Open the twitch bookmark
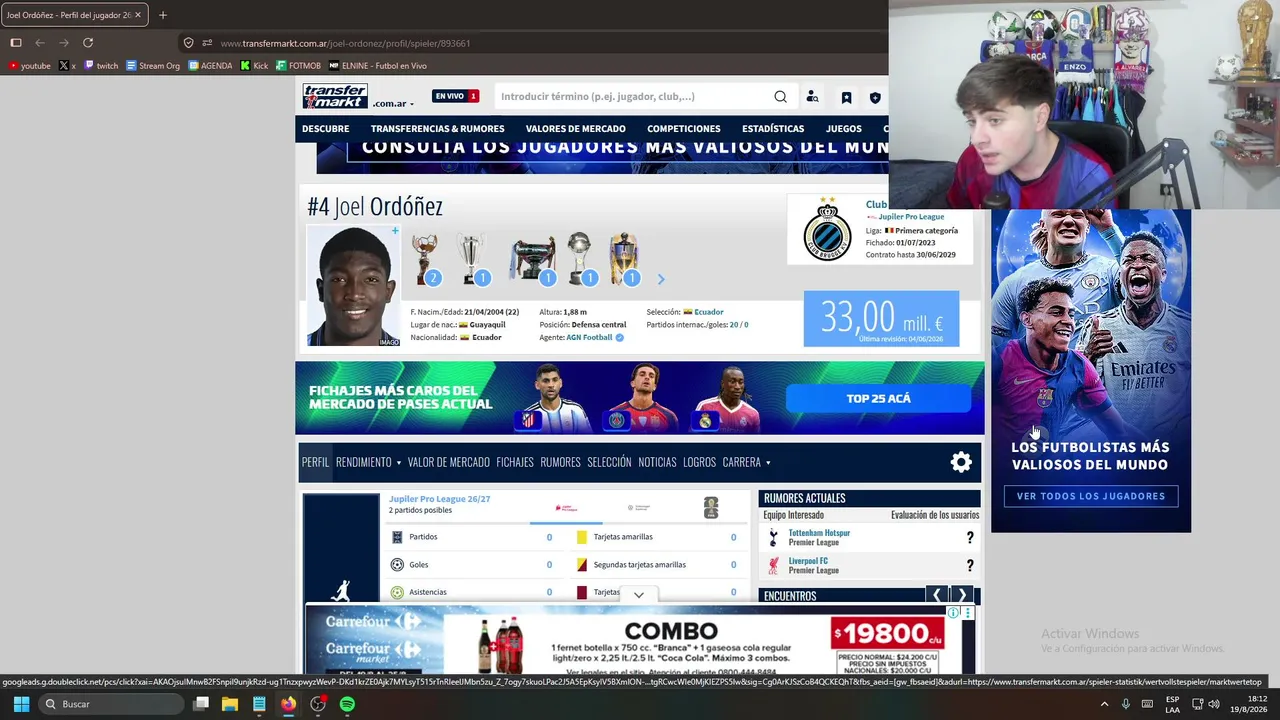 101,66
